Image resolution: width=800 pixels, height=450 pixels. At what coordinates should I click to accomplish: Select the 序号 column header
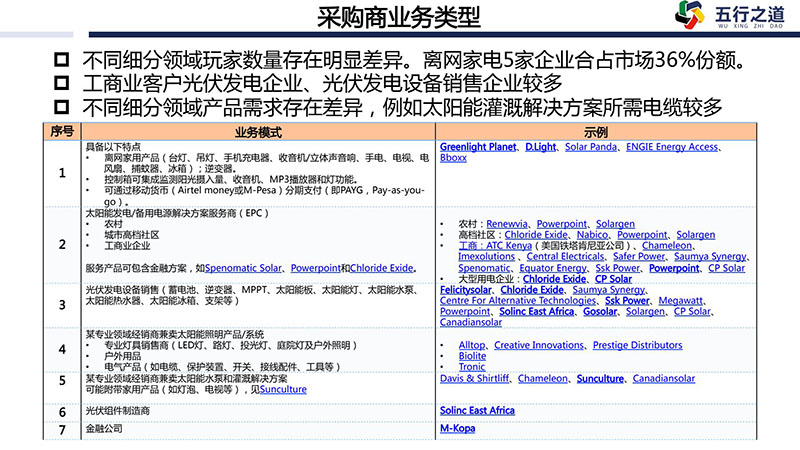(x=62, y=132)
